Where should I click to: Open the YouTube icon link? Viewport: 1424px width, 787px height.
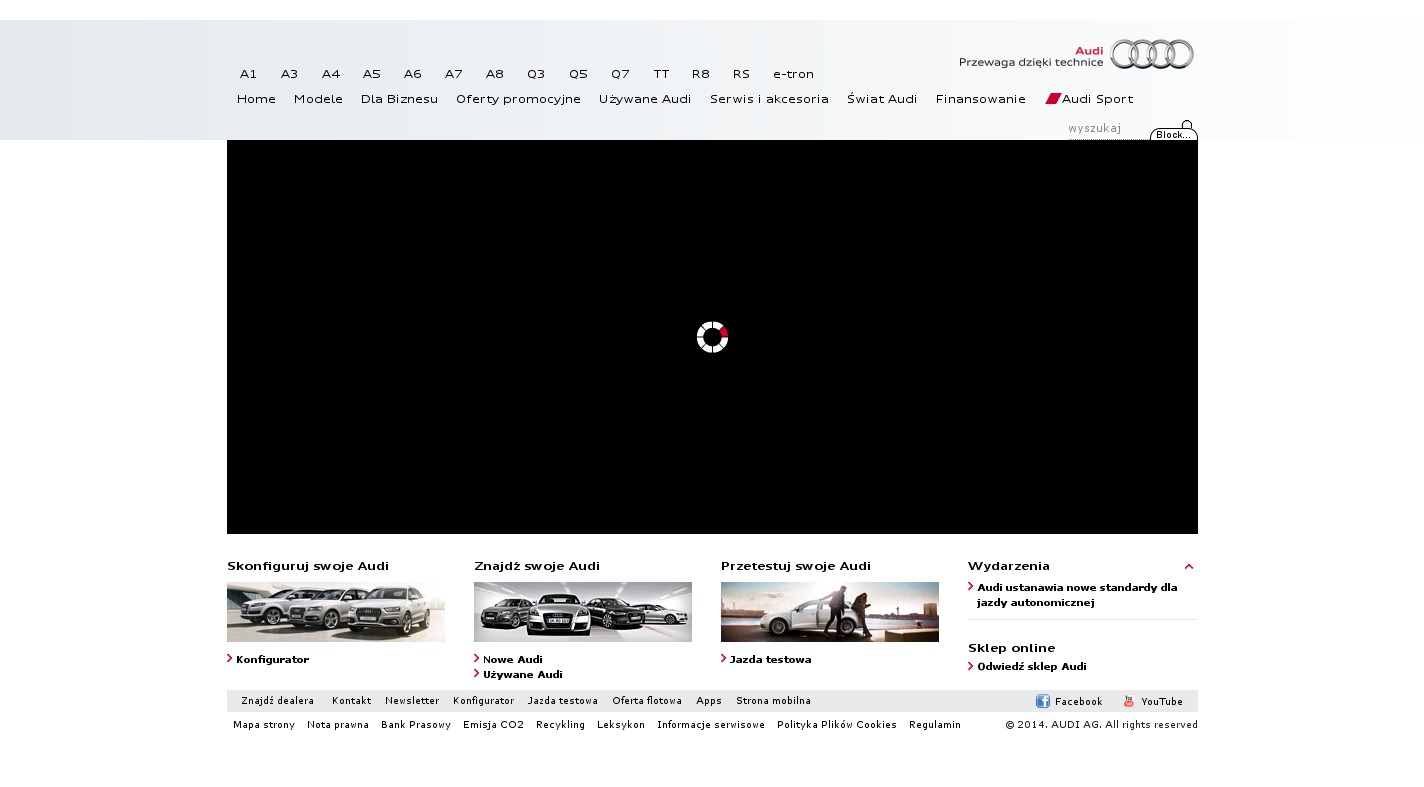click(x=1129, y=701)
